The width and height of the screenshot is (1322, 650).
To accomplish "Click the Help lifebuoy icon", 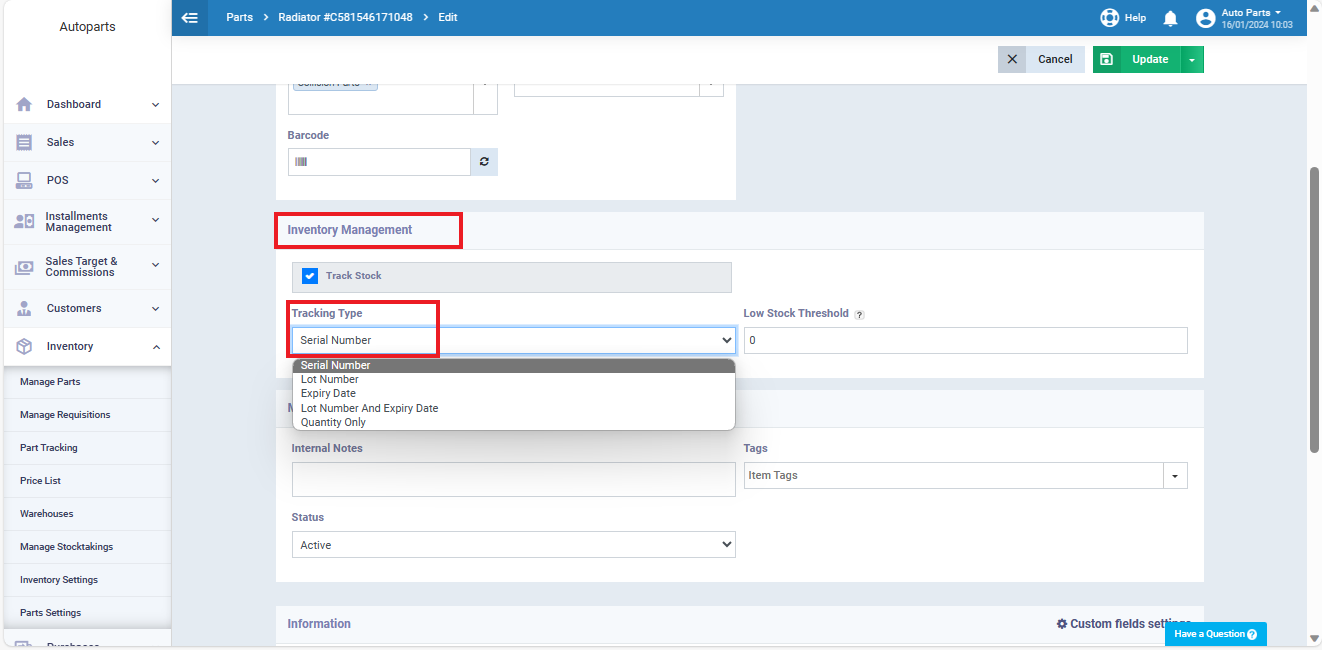I will pos(1109,18).
